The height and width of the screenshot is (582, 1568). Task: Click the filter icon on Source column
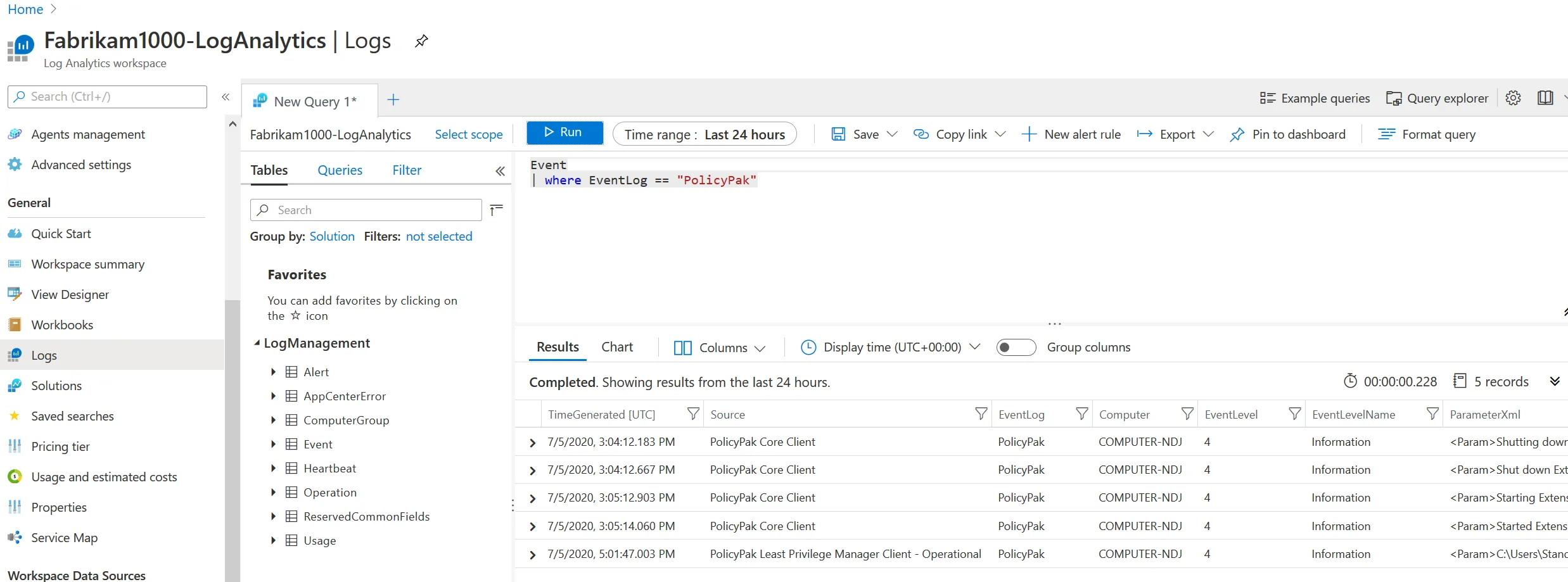point(981,414)
